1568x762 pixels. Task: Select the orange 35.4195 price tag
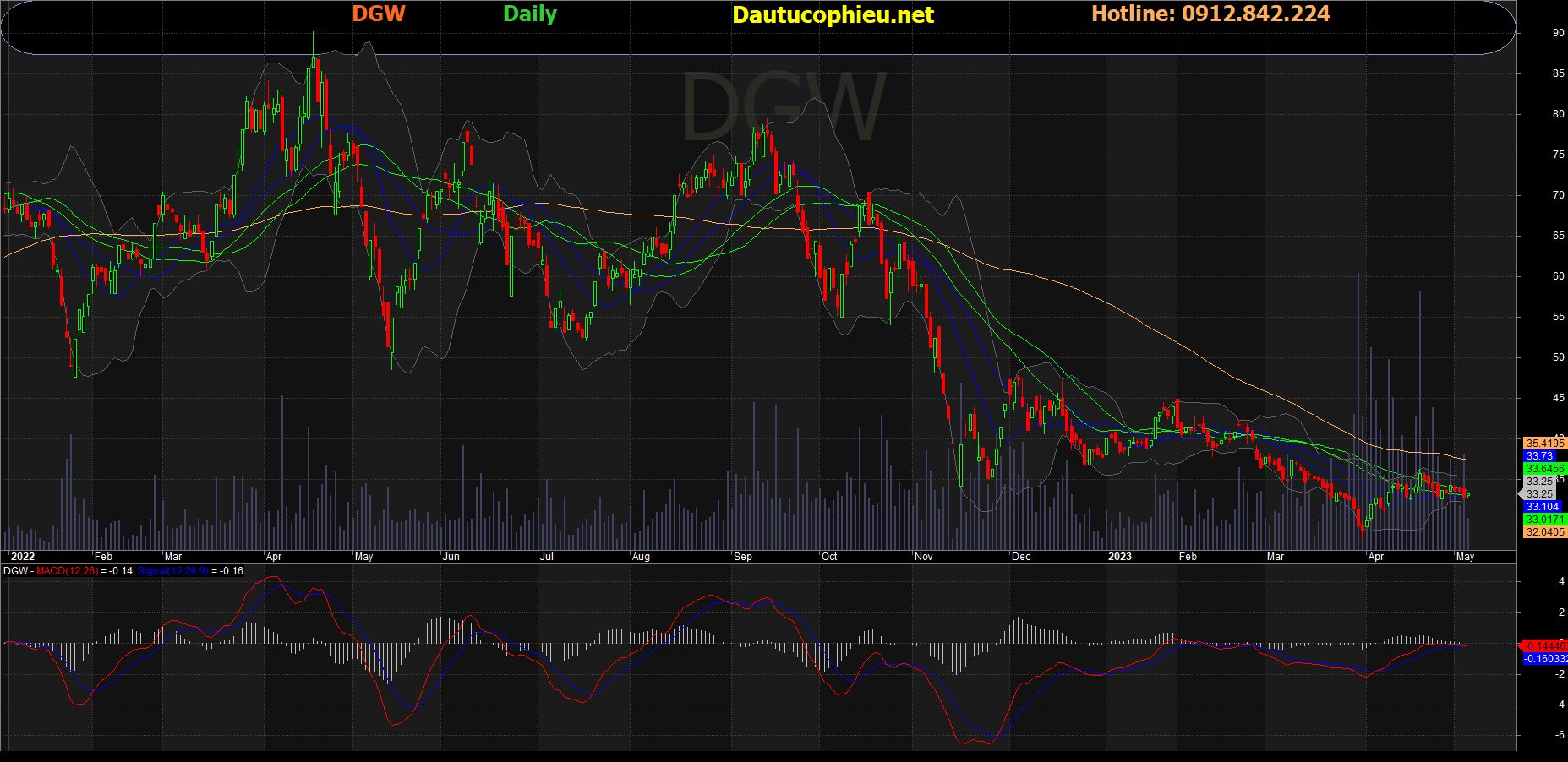[1544, 444]
